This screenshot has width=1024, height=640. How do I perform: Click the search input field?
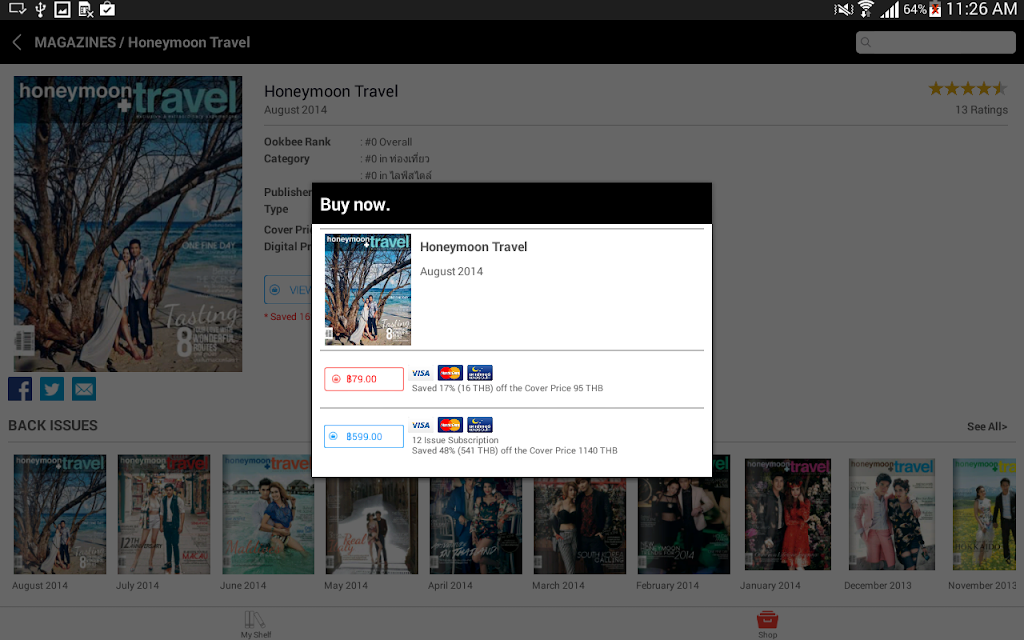pyautogui.click(x=935, y=42)
